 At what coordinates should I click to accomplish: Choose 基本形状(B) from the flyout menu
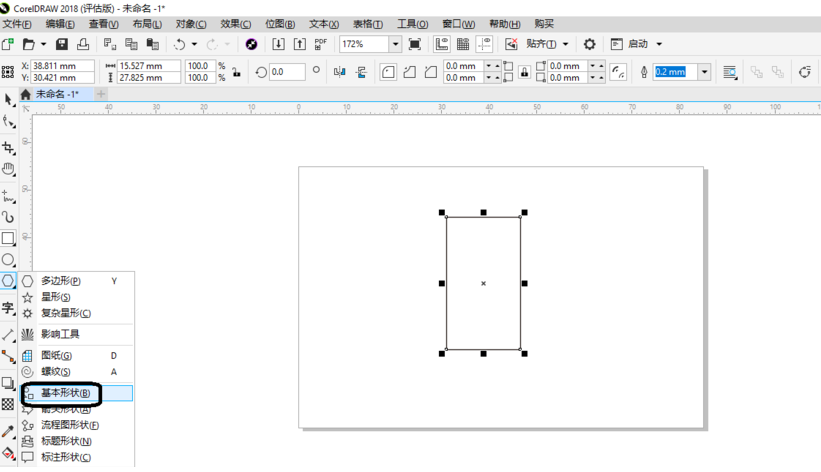tap(66, 393)
